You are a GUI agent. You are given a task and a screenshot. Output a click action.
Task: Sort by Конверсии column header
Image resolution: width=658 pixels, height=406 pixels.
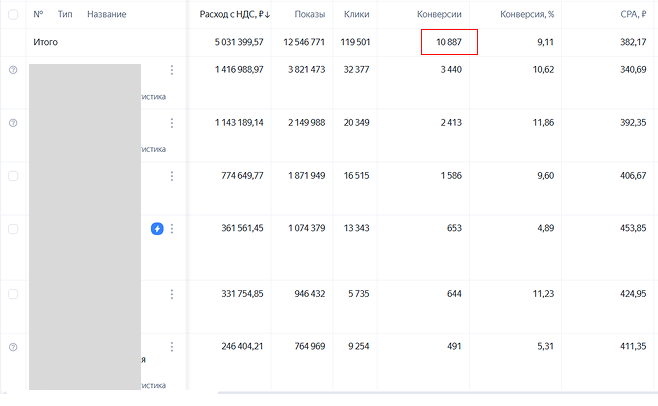(439, 14)
